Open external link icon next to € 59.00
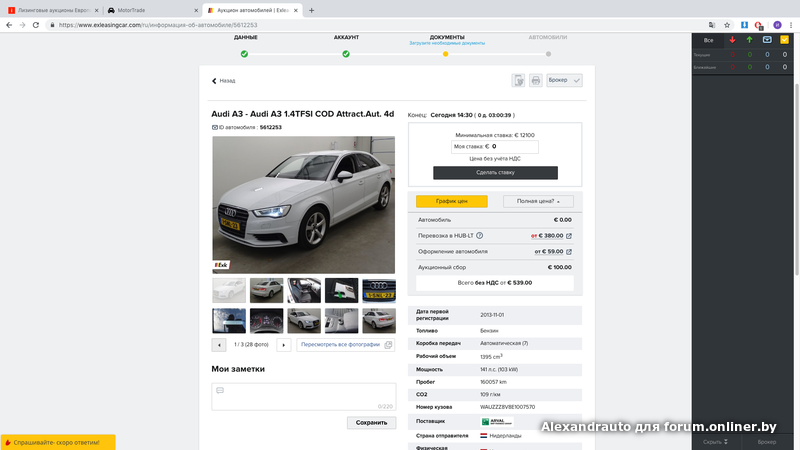This screenshot has width=800, height=450. (x=569, y=252)
